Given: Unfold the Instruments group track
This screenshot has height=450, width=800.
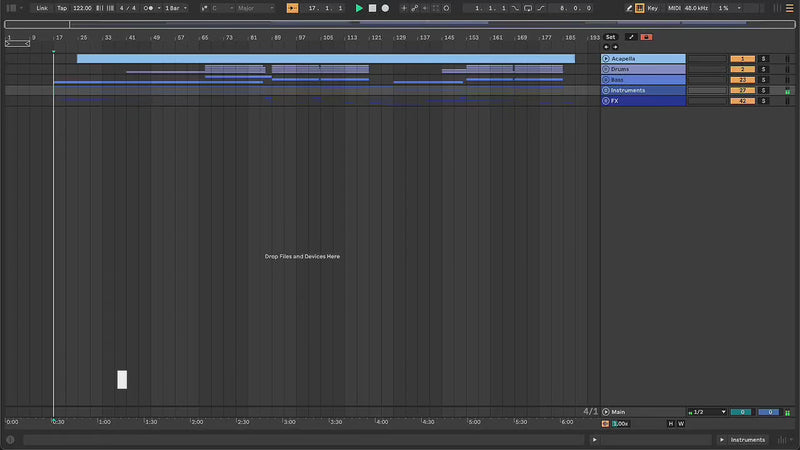Looking at the screenshot, I should pyautogui.click(x=606, y=91).
